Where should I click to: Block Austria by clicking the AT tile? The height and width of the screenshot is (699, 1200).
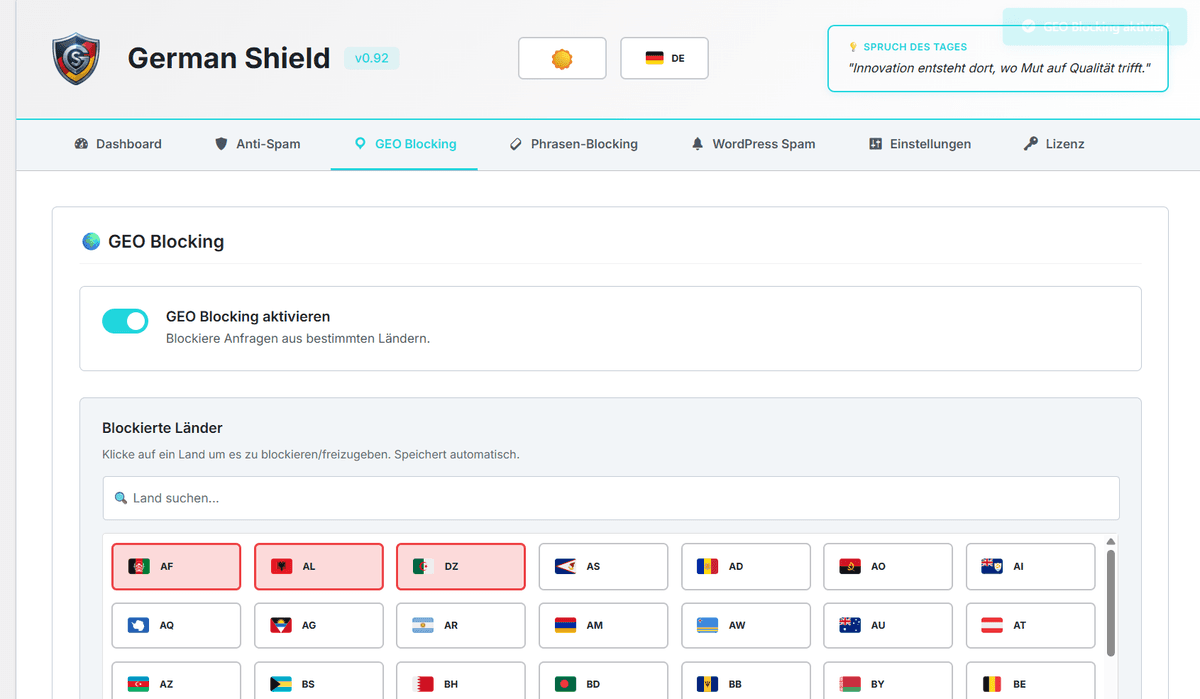click(x=1030, y=624)
